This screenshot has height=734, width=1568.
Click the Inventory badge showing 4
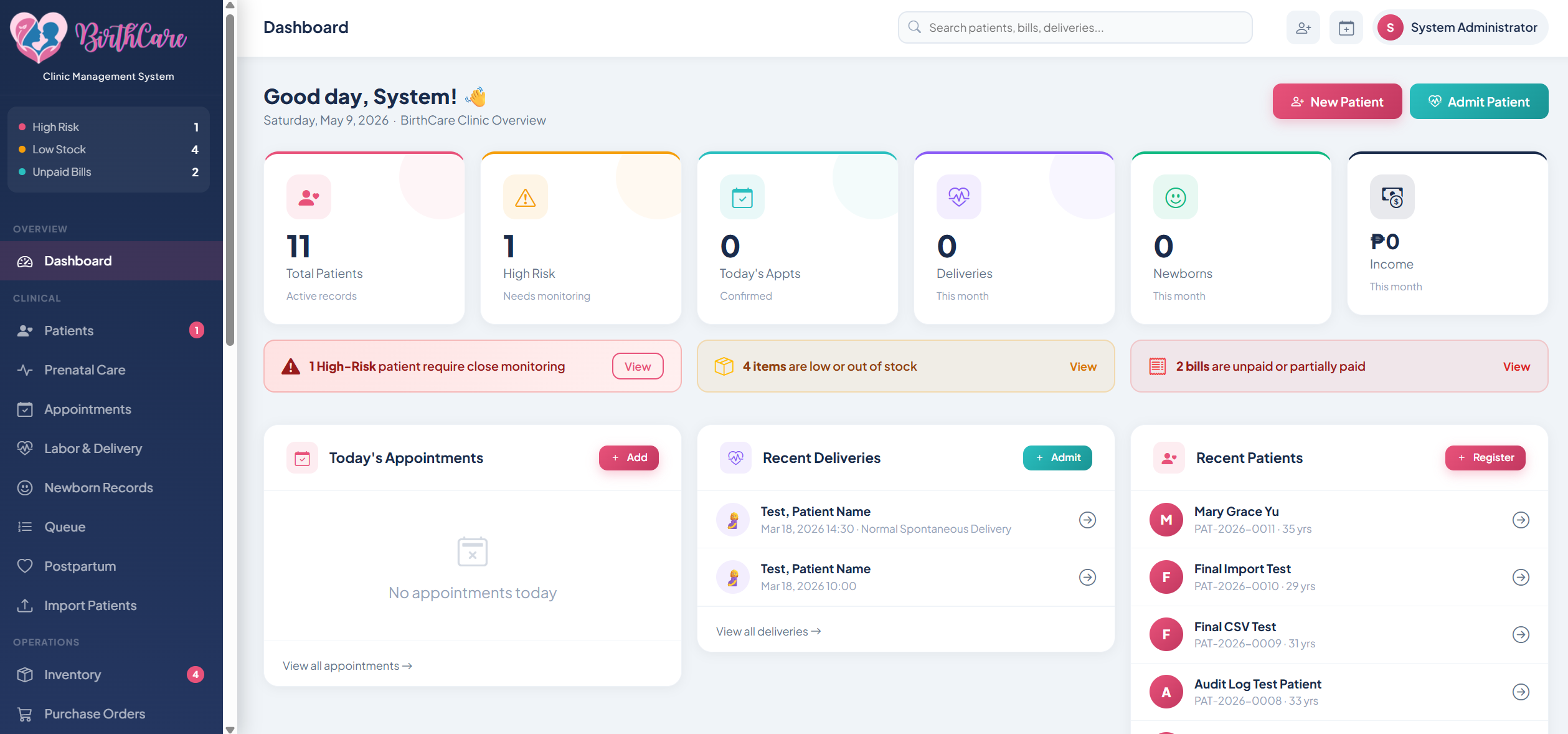coord(196,674)
